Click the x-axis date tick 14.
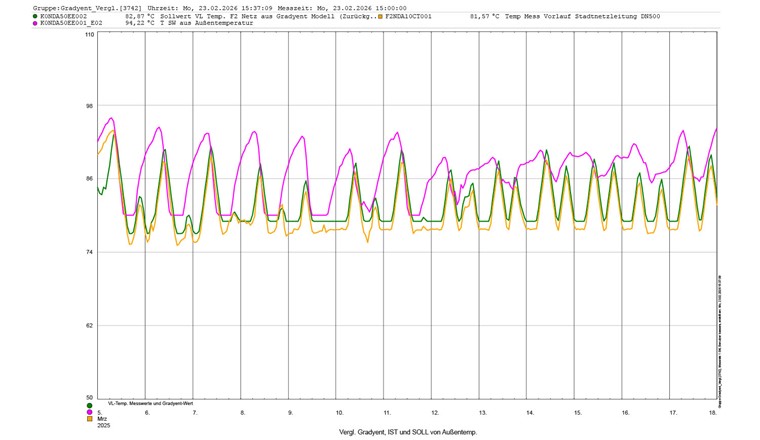The height and width of the screenshot is (440, 760). pos(529,412)
